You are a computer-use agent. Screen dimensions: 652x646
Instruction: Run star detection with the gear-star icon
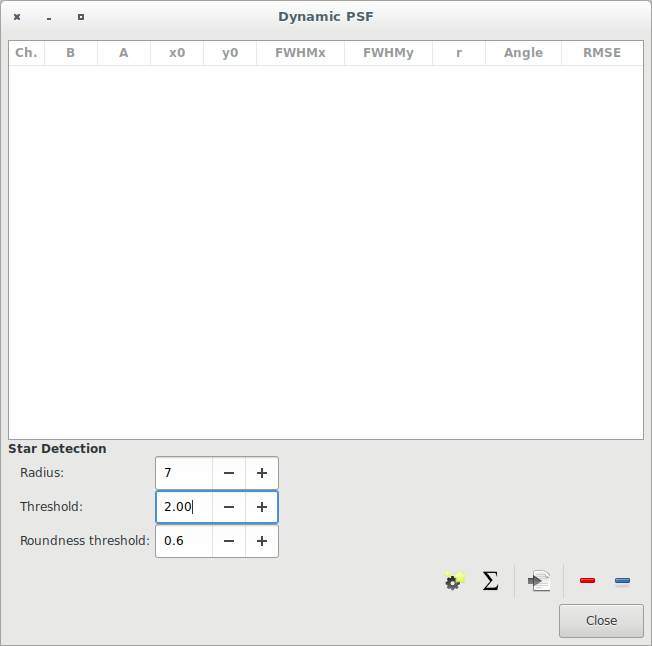click(x=454, y=580)
